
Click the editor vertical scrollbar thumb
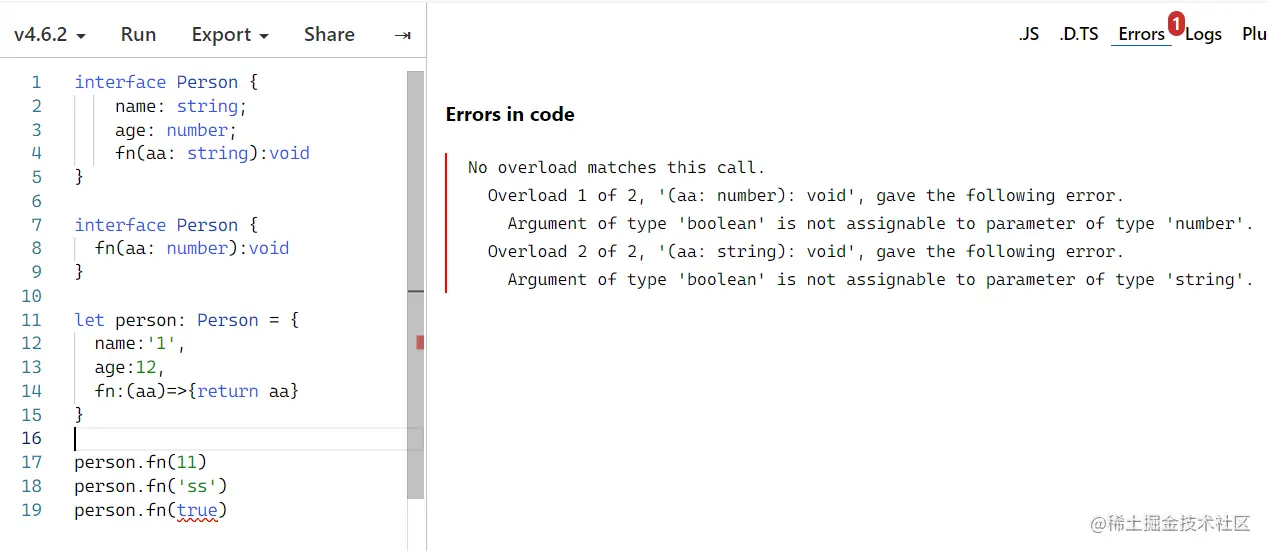(416, 285)
